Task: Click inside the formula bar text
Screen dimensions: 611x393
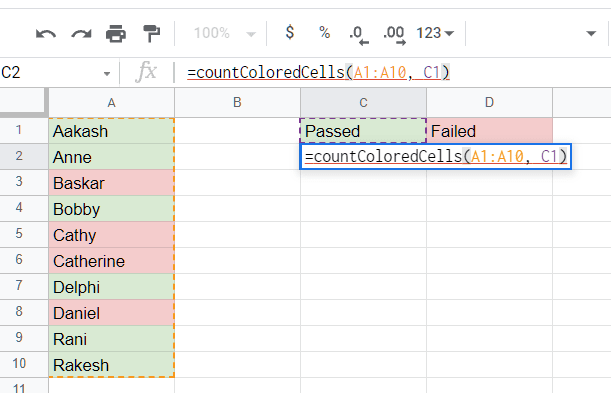Action: tap(318, 72)
